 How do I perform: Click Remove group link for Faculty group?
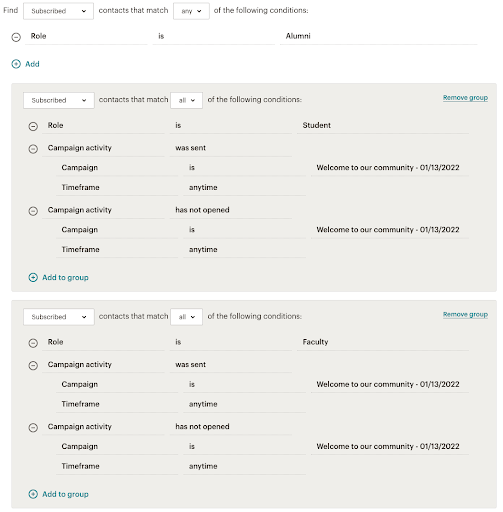point(465,314)
